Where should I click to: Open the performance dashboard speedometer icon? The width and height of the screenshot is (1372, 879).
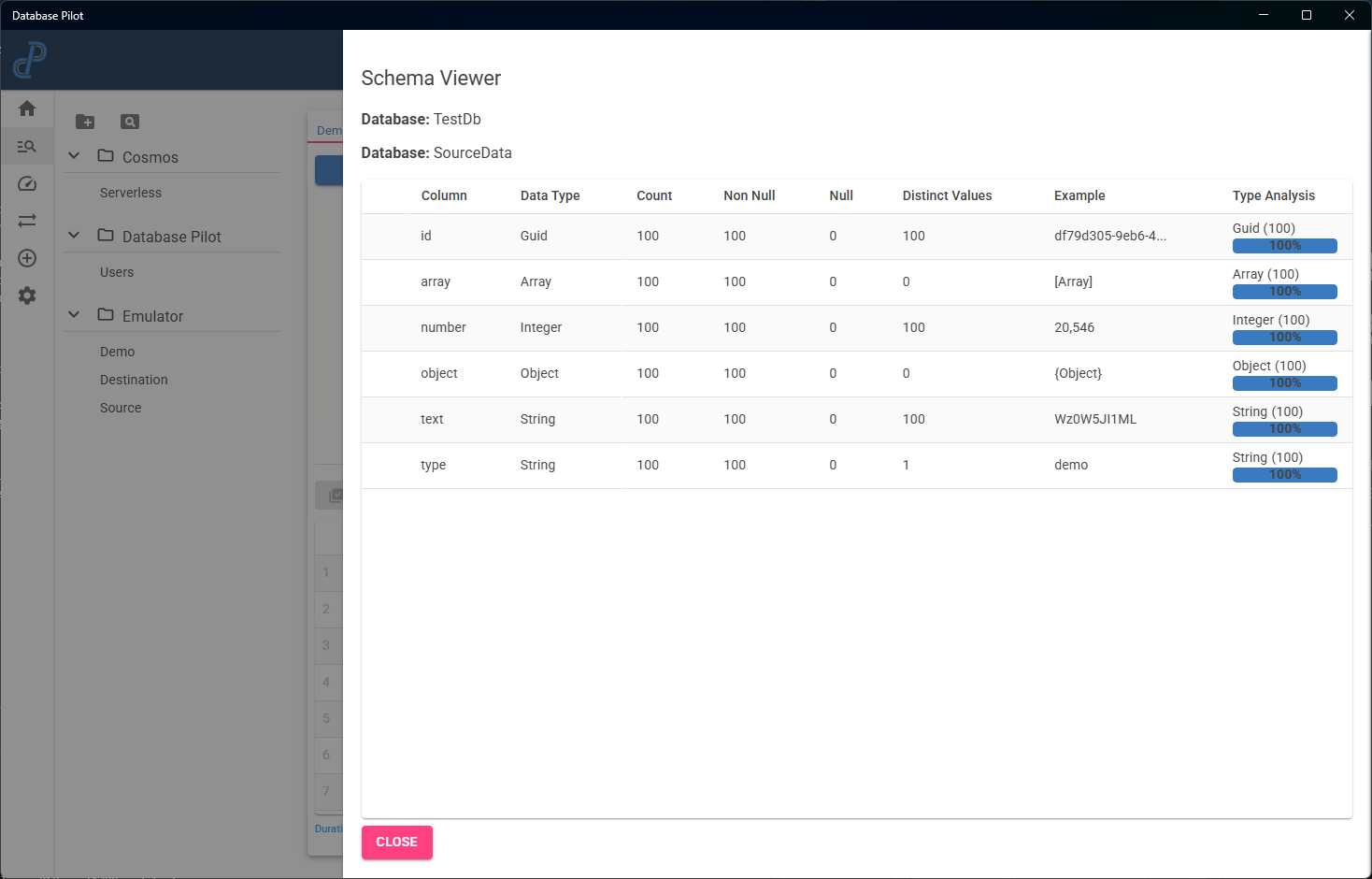(26, 183)
